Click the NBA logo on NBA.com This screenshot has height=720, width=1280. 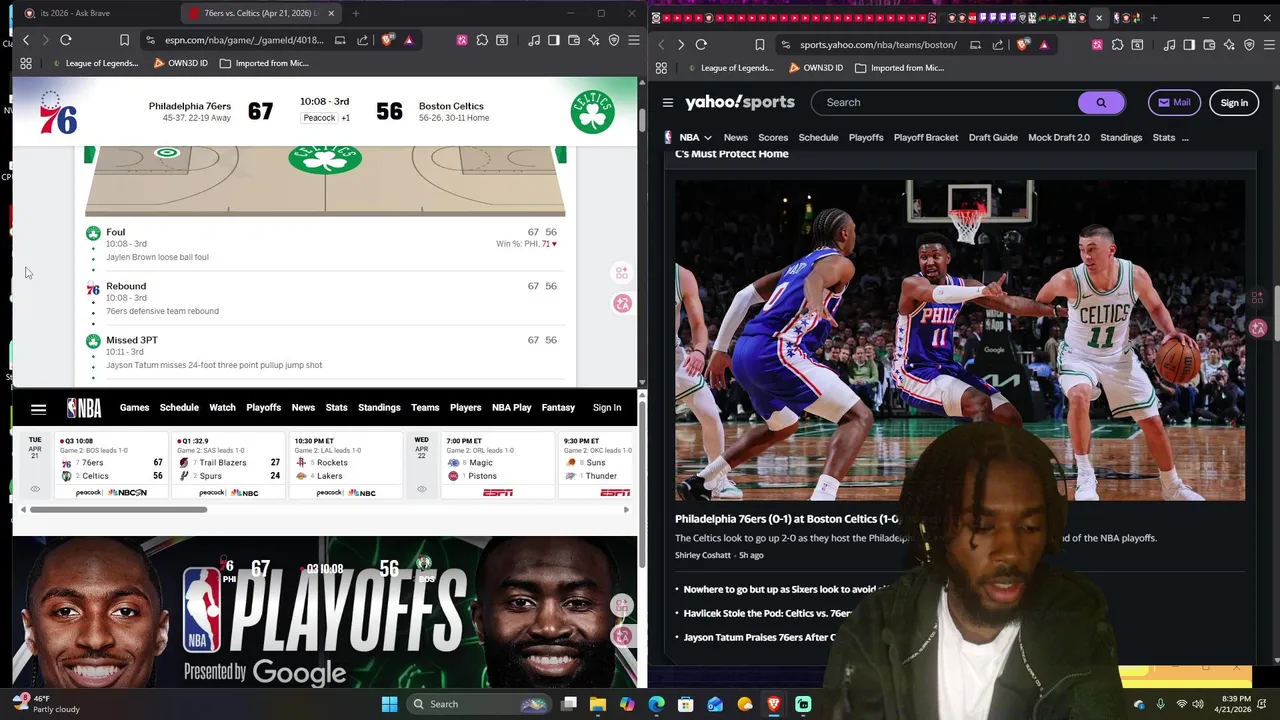click(84, 408)
